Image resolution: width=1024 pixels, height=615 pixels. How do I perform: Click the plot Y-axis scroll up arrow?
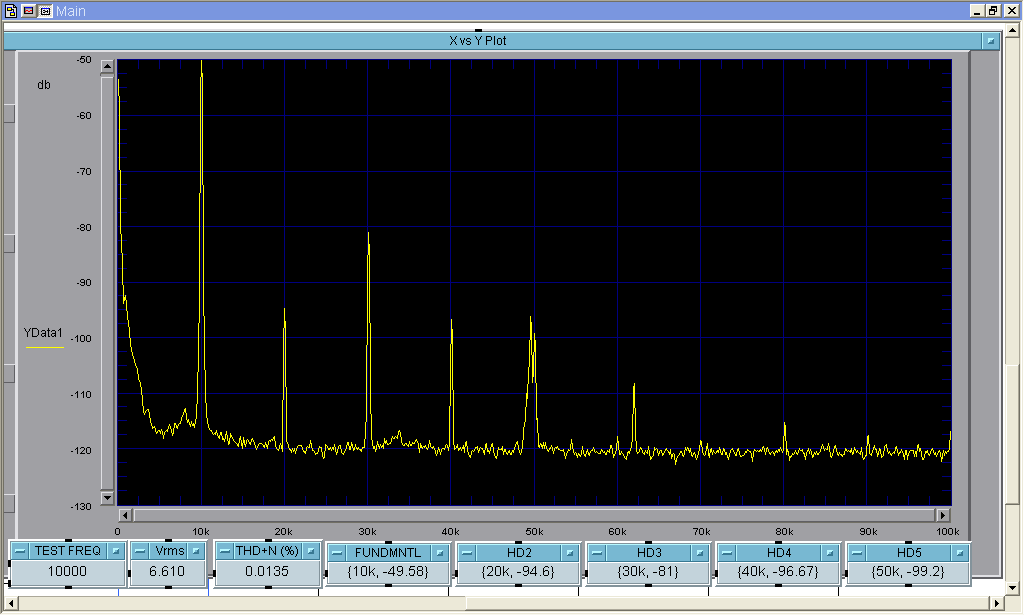click(107, 66)
